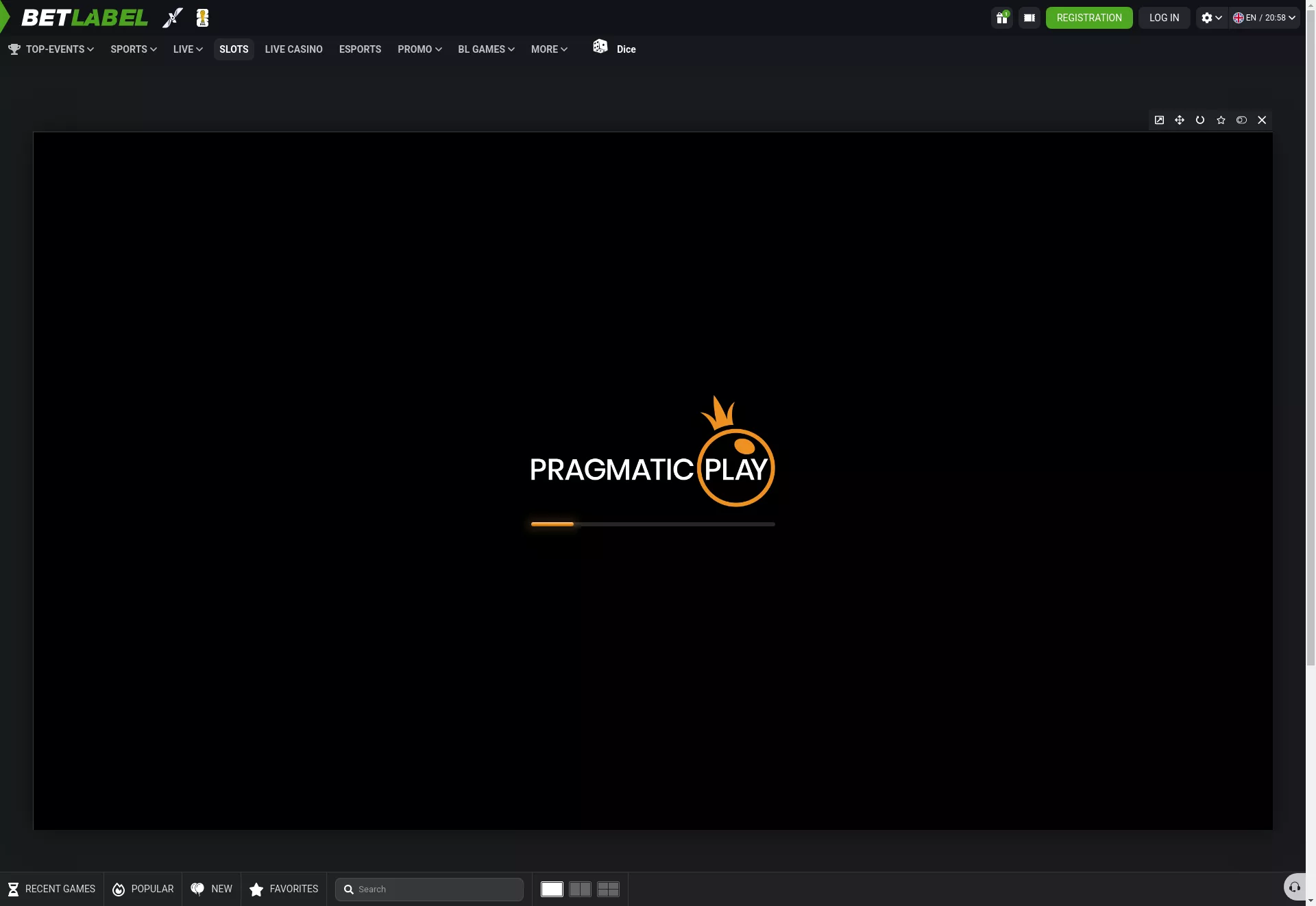Expand the PROMO menu

[x=419, y=49]
